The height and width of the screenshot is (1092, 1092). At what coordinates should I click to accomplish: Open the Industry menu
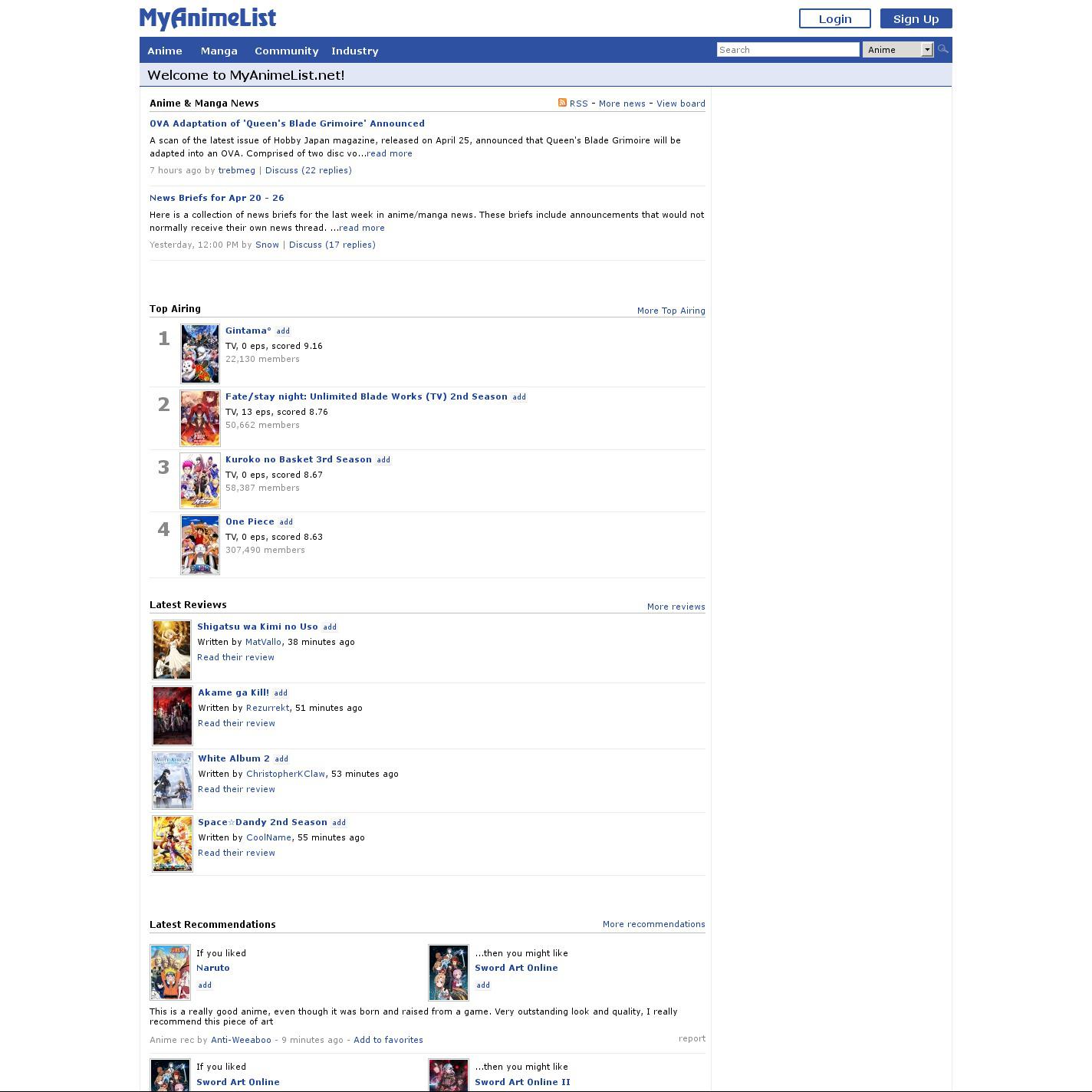pyautogui.click(x=354, y=51)
